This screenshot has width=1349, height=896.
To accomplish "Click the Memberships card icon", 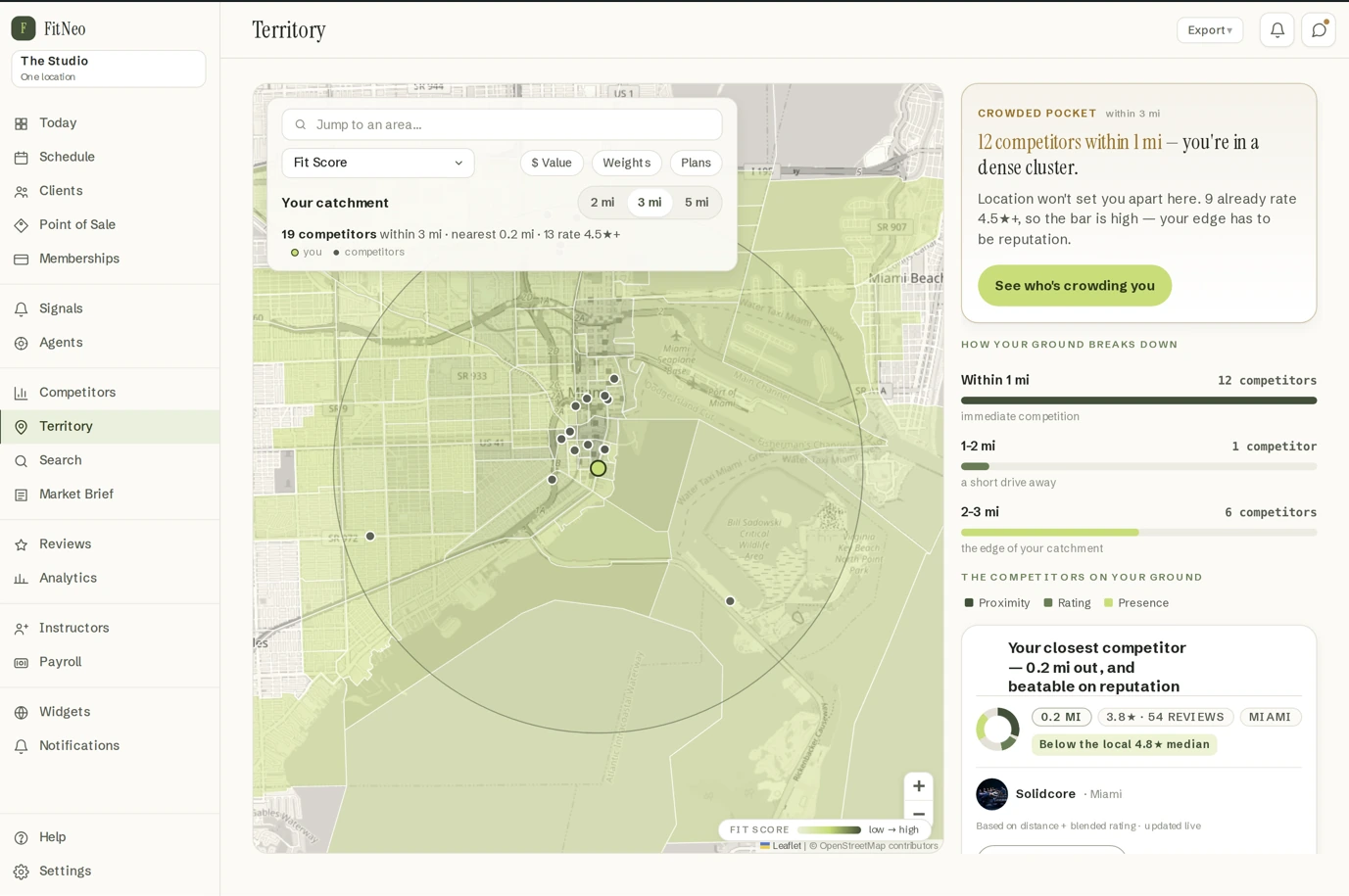I will pos(22,259).
